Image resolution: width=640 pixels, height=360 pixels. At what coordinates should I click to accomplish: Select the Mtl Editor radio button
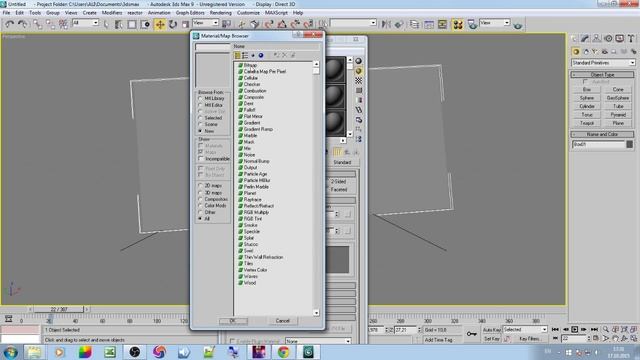[200, 105]
